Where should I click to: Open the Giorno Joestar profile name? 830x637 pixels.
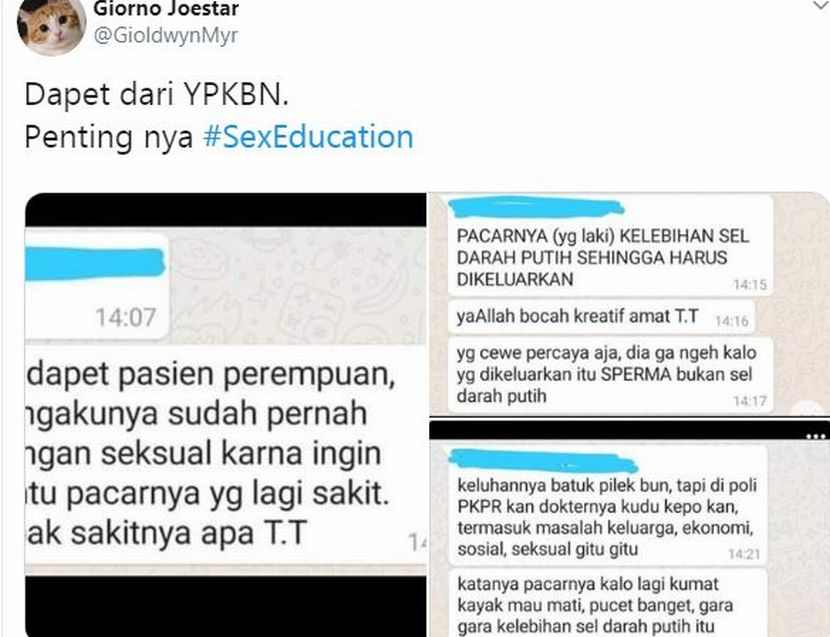[166, 8]
